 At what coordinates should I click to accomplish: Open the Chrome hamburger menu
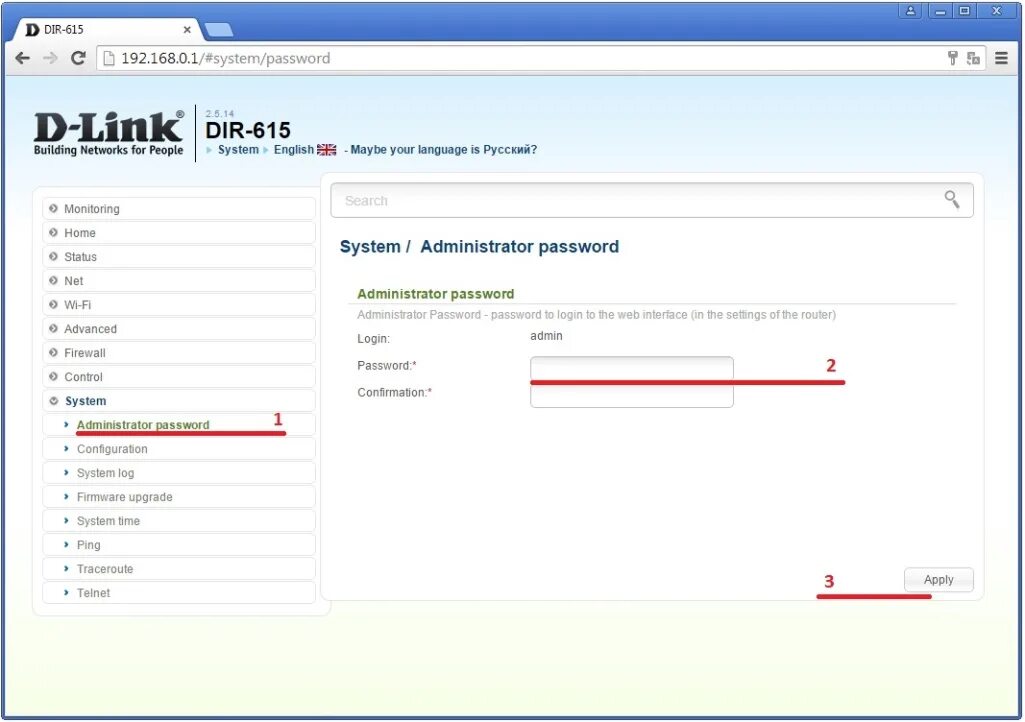[x=1001, y=58]
